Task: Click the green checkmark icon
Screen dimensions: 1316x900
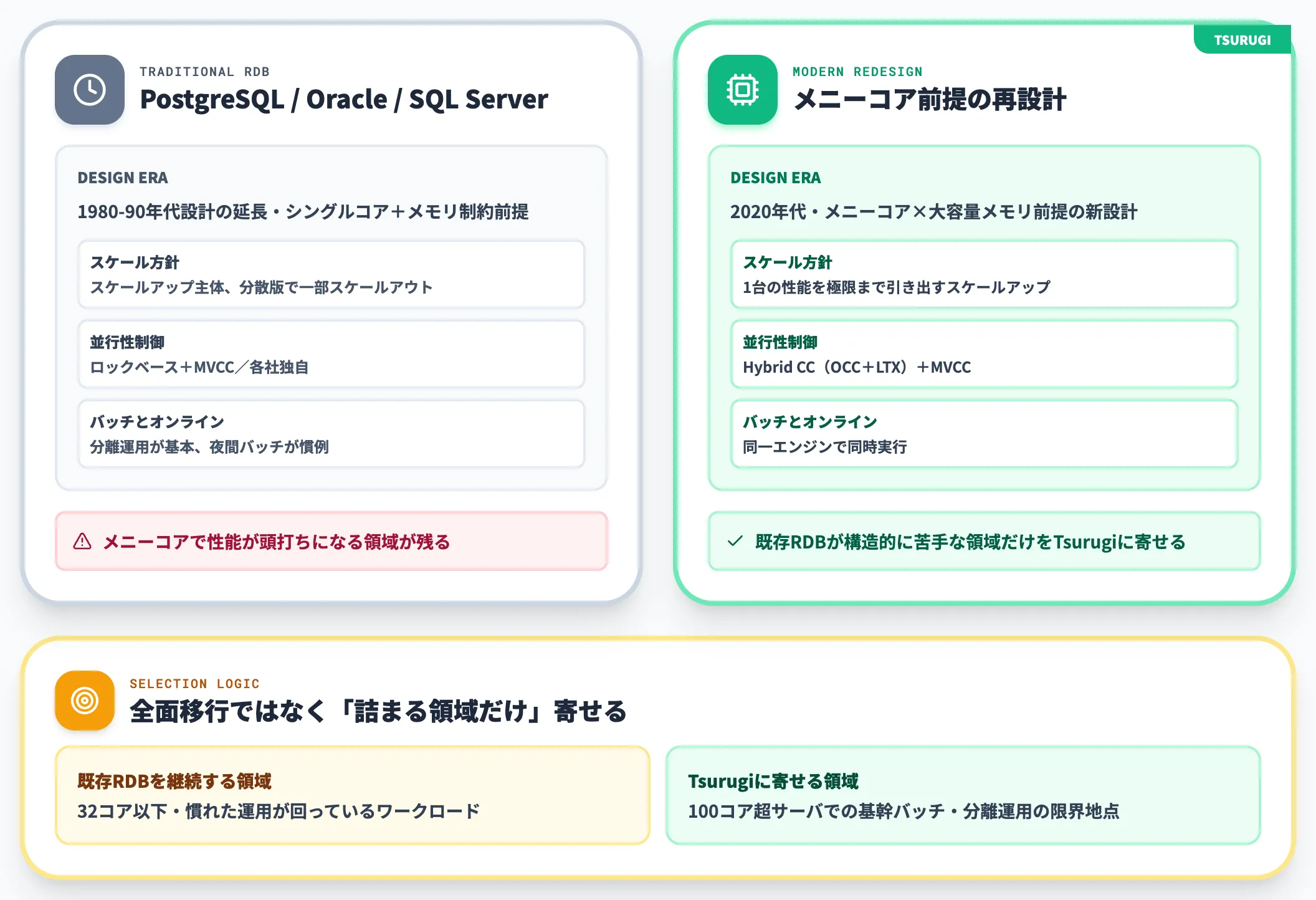Action: point(735,541)
